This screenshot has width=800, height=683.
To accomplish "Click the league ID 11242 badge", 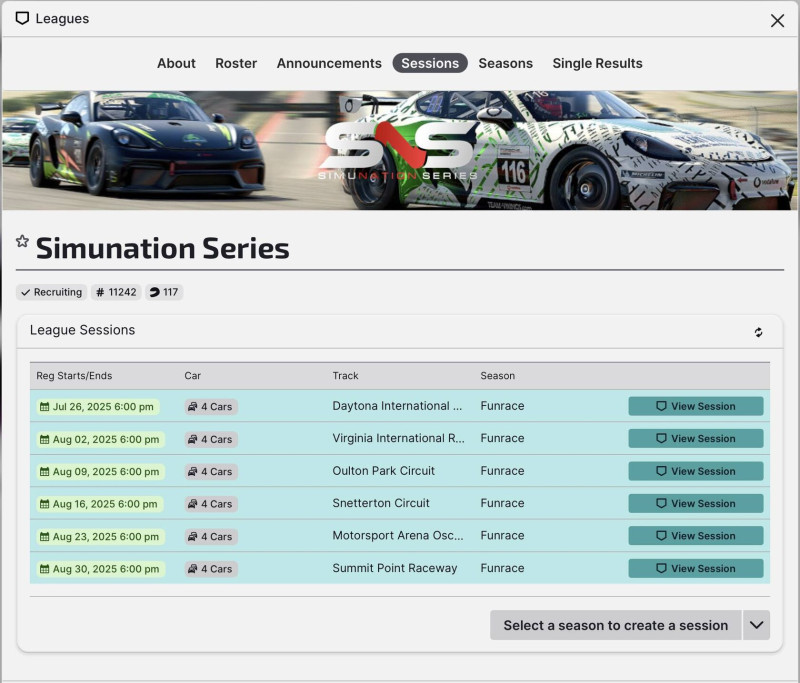I will coord(116,292).
